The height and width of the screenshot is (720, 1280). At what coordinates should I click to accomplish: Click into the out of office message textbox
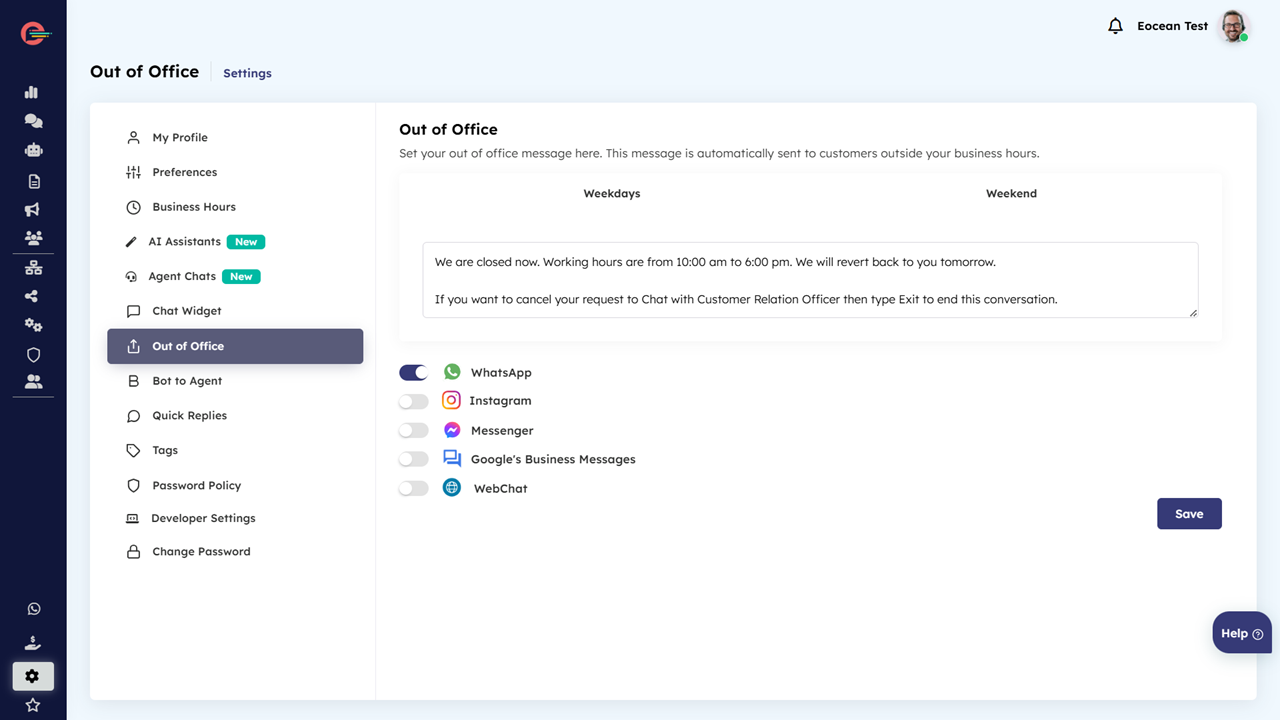click(810, 280)
